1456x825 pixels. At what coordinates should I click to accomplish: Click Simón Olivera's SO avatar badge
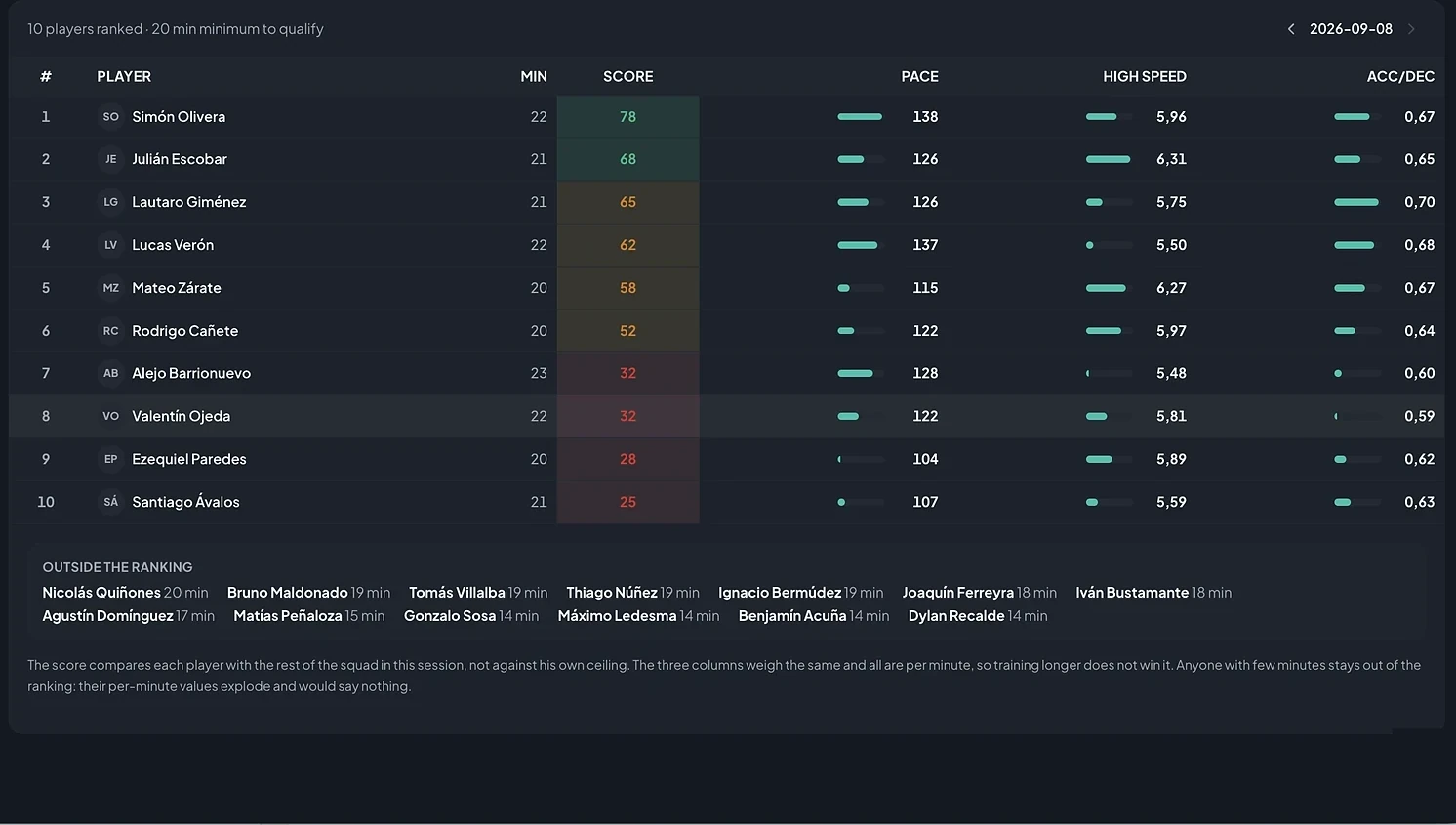111,117
